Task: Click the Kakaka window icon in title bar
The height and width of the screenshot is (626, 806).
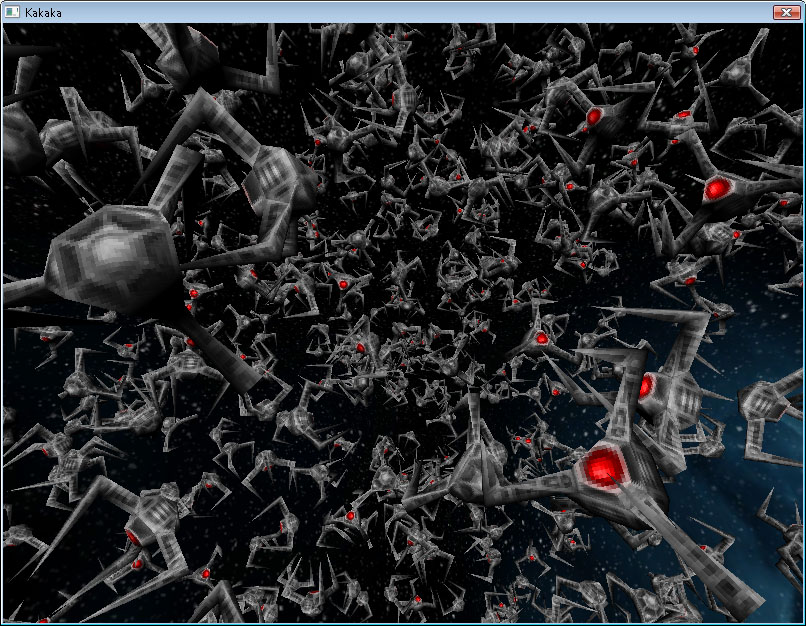Action: 12,12
